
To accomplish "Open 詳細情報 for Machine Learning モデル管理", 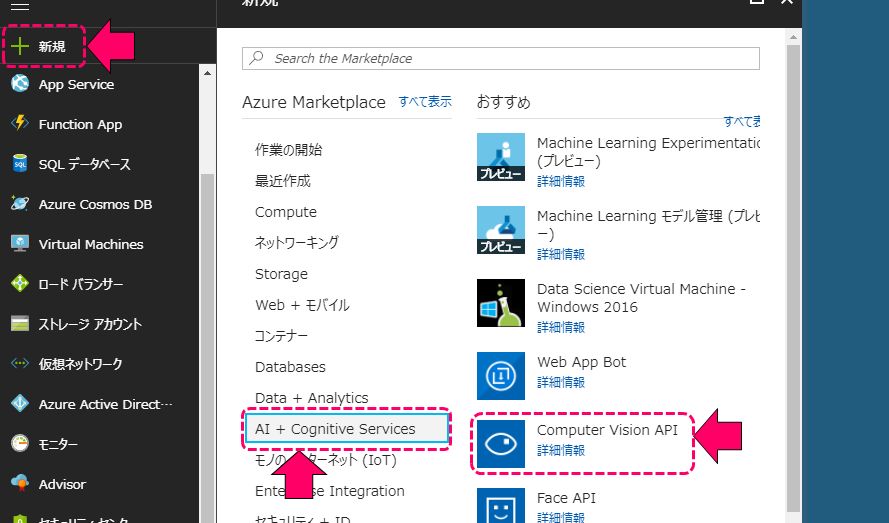I will coord(561,254).
